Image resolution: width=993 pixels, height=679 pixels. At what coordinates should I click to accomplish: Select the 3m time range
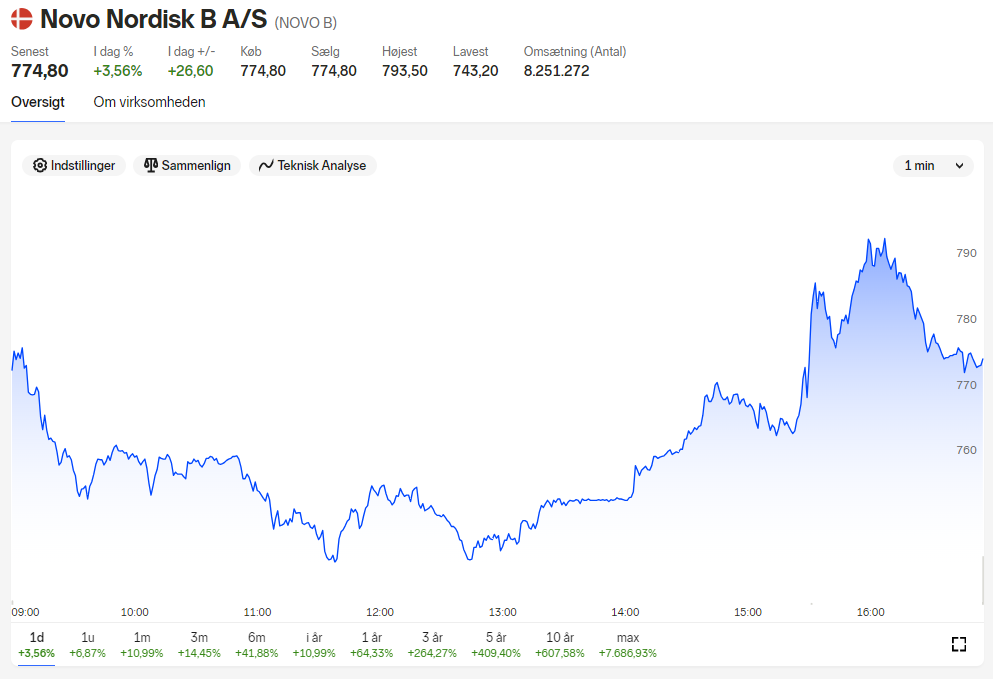coord(199,644)
